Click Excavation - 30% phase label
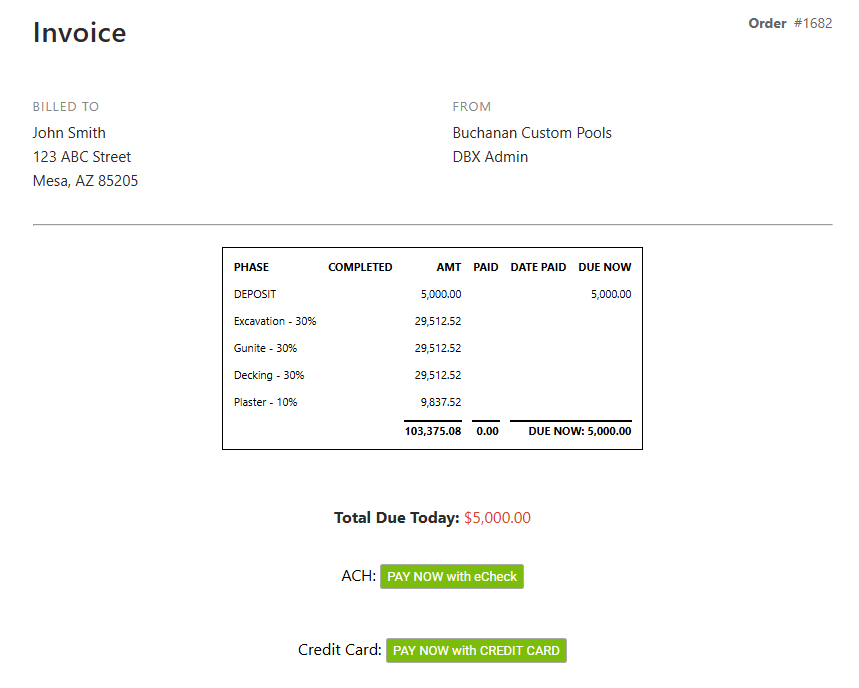This screenshot has height=688, width=859. [x=275, y=321]
